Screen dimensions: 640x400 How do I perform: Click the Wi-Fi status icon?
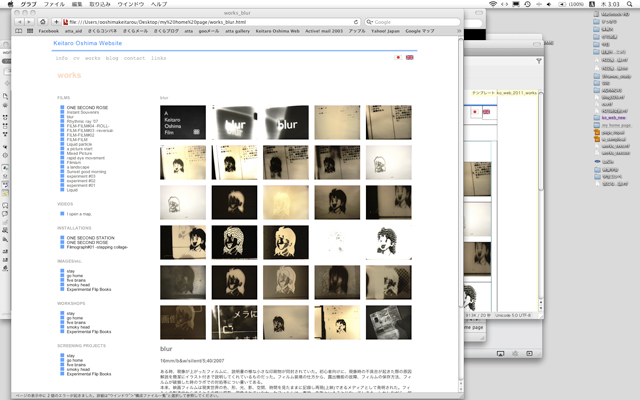click(493, 4)
